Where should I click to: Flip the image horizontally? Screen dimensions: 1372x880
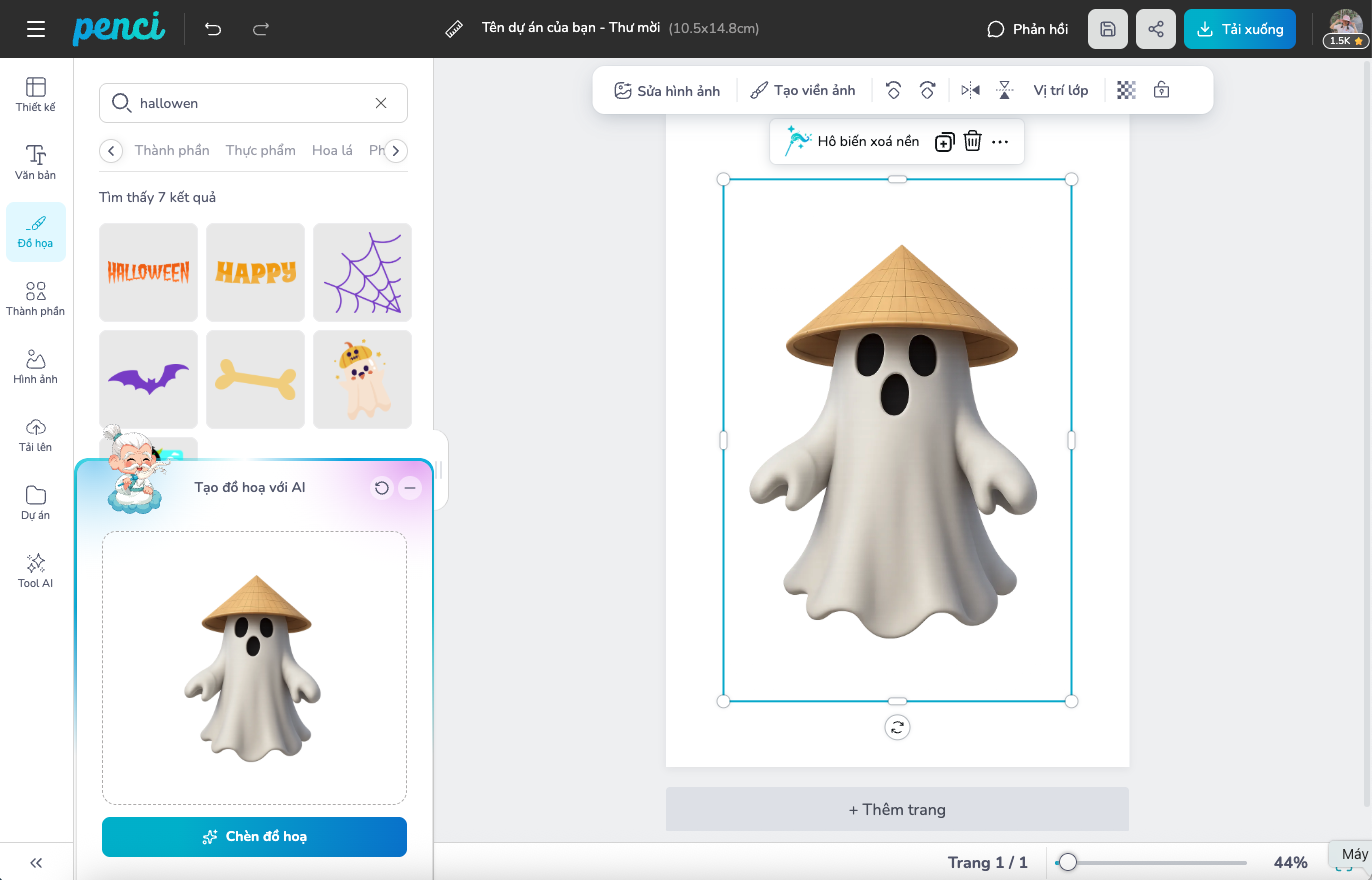click(970, 90)
